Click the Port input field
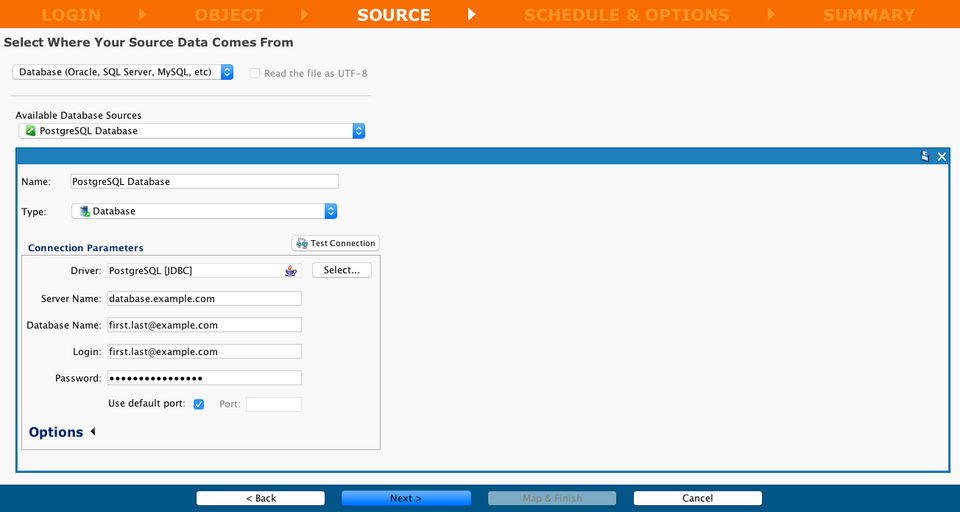The width and height of the screenshot is (960, 512). coord(274,404)
